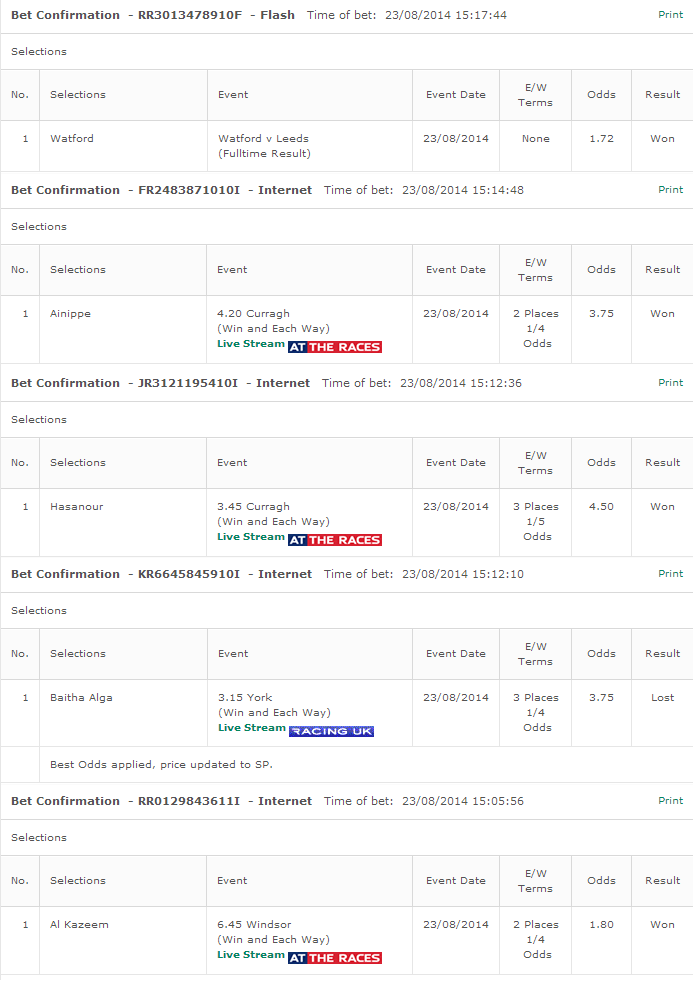Click the Best Odds applied note

161,765
